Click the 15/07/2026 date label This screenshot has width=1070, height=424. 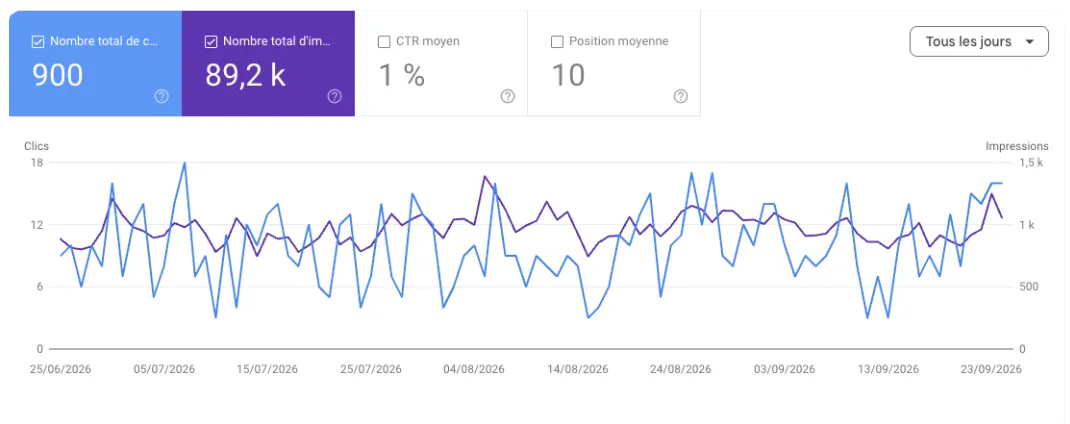coord(268,369)
